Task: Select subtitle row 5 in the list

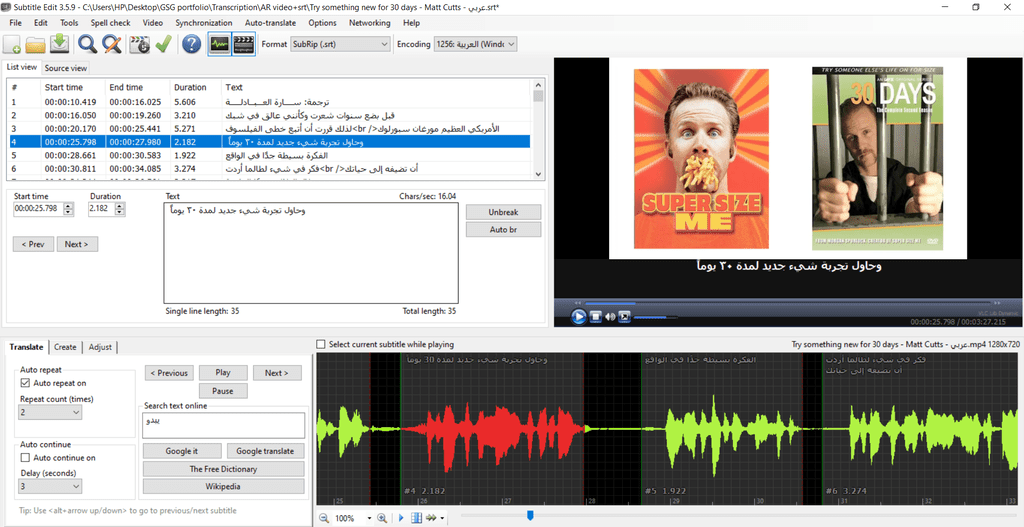Action: (x=268, y=156)
